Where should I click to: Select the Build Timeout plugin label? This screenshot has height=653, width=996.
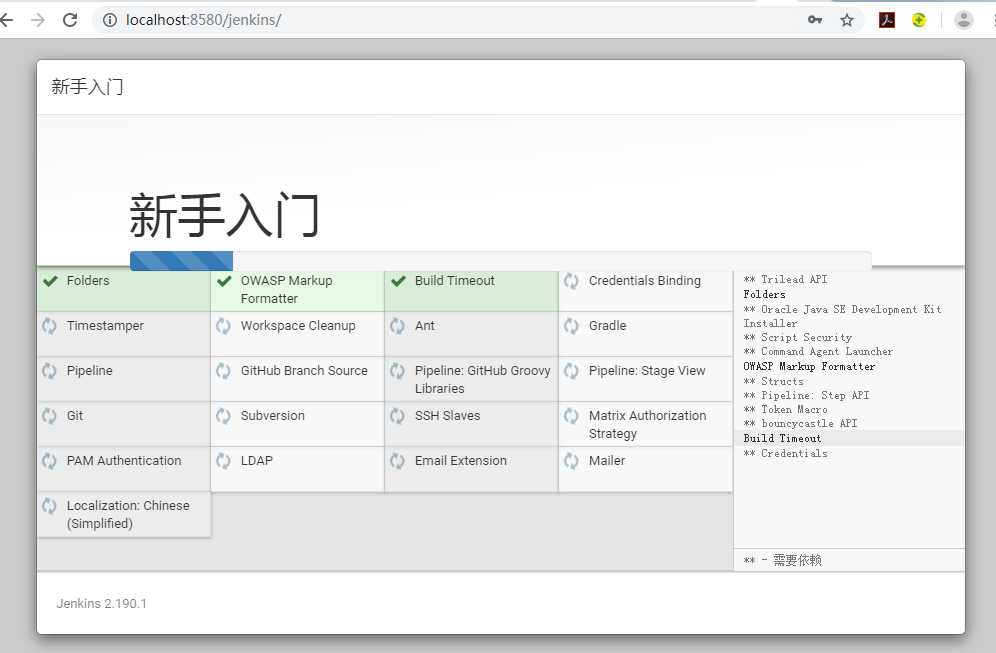tap(455, 281)
